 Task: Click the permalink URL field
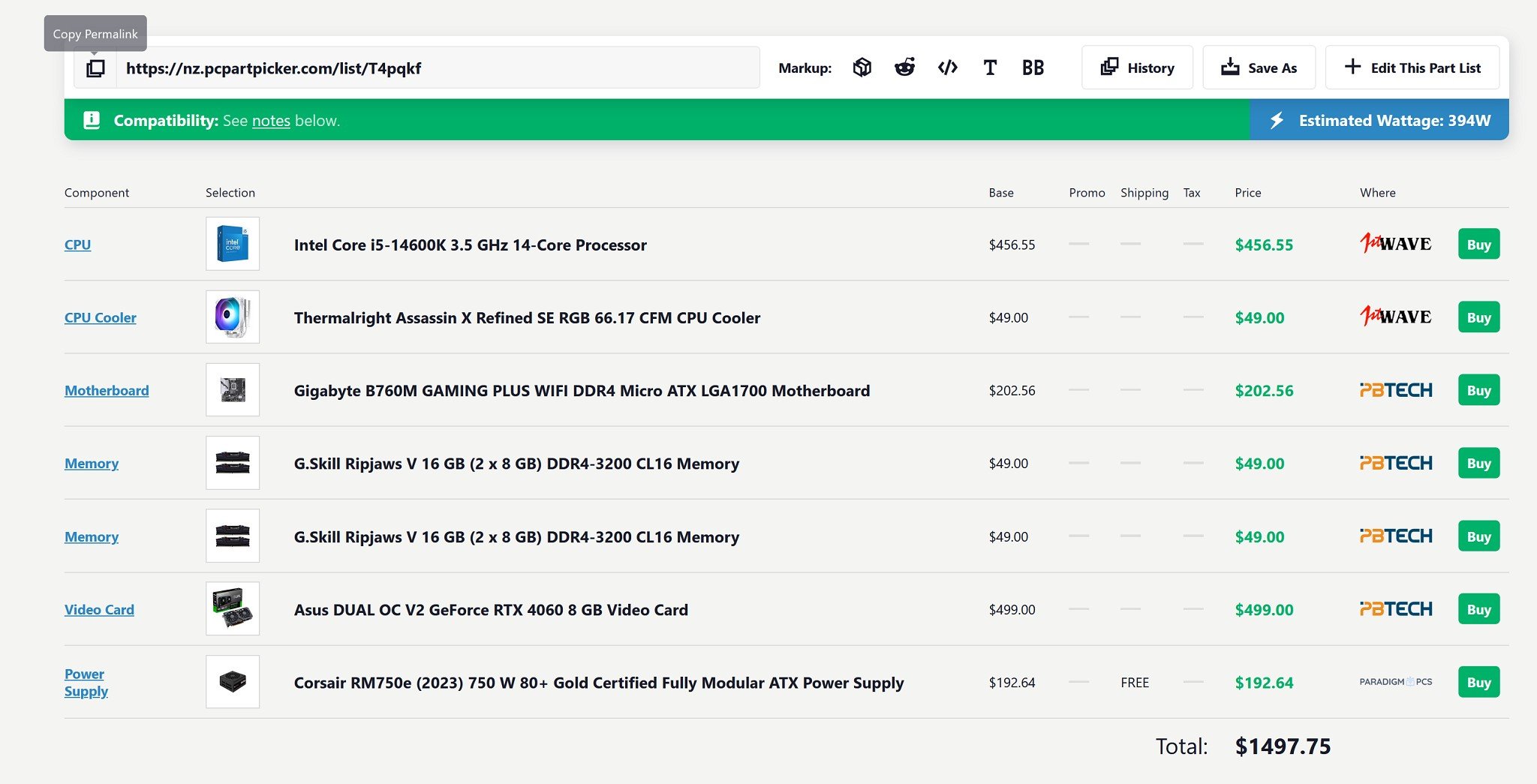pos(438,68)
